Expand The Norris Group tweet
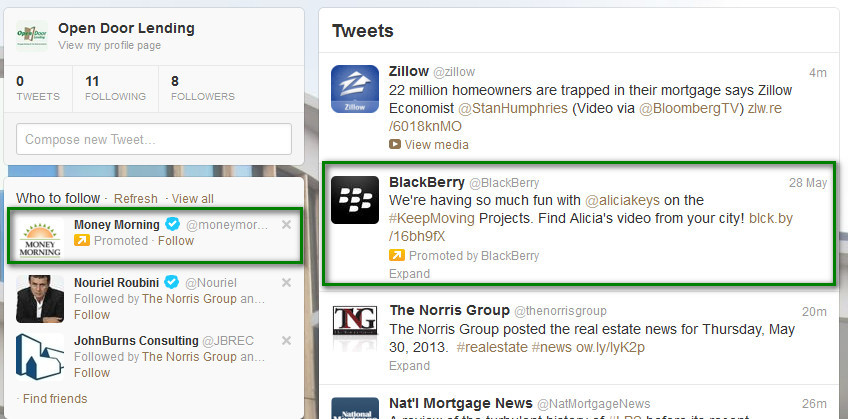Image resolution: width=848 pixels, height=419 pixels. point(409,365)
